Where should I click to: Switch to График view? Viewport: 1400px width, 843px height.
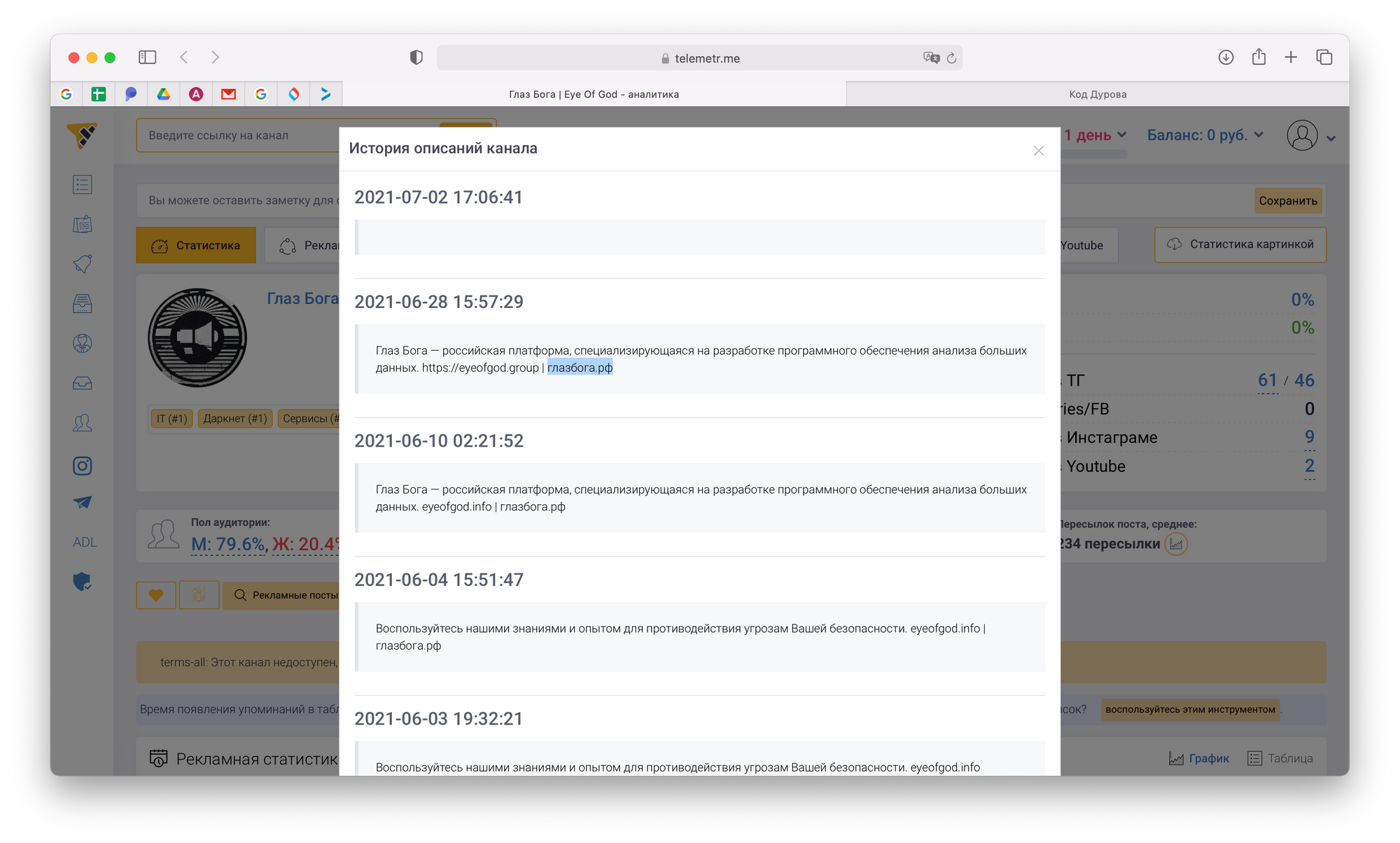click(x=1199, y=758)
